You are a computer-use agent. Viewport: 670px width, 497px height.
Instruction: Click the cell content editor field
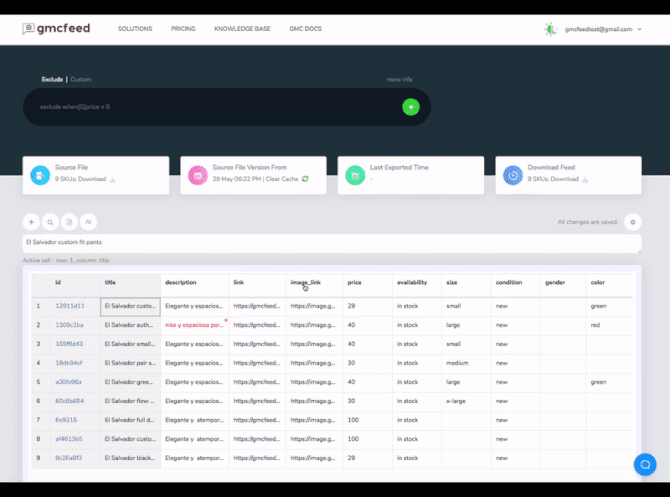click(332, 243)
